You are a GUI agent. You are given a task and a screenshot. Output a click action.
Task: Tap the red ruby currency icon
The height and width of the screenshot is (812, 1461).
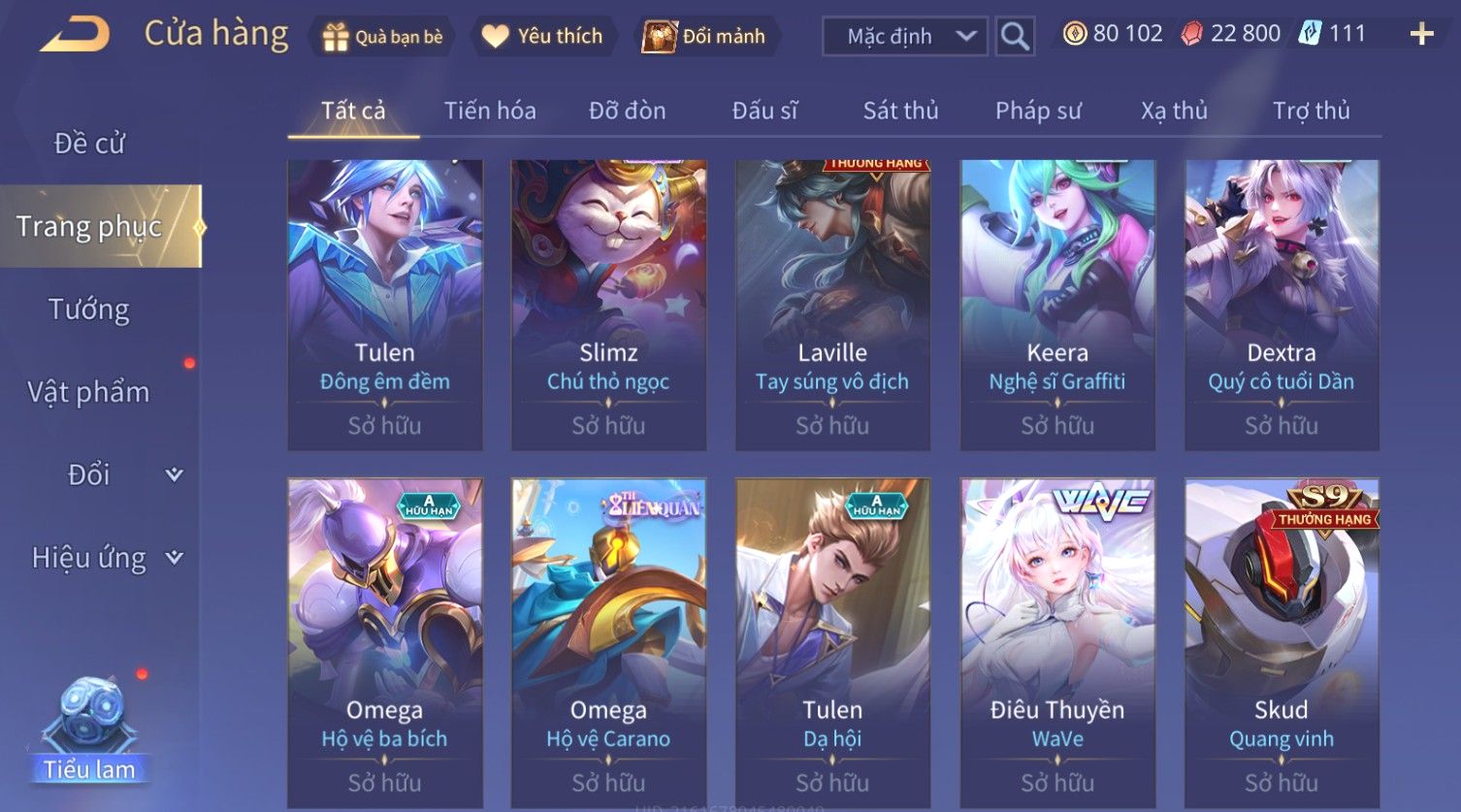1192,34
